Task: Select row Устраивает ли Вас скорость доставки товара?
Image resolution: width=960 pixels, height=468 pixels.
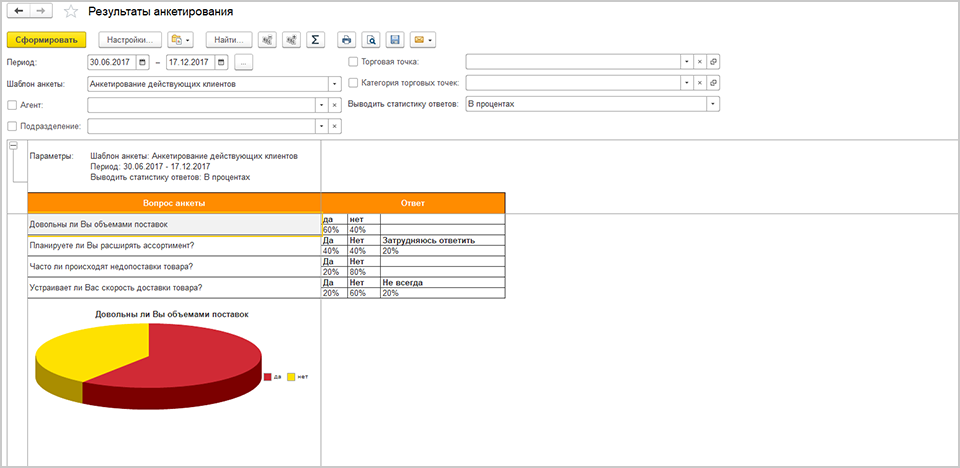Action: (x=174, y=287)
